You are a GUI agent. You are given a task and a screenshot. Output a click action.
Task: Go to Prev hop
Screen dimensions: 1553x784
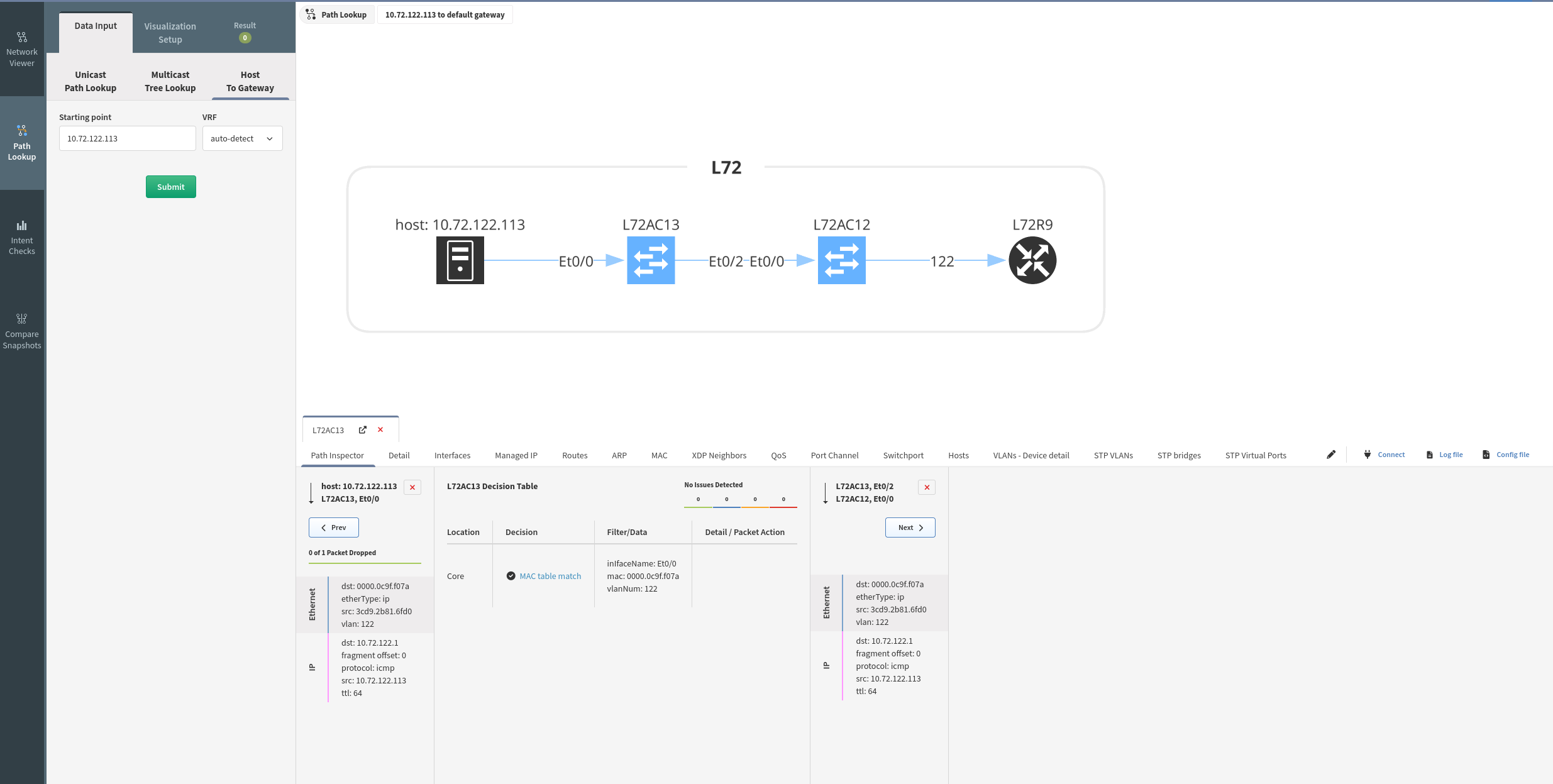click(x=334, y=527)
